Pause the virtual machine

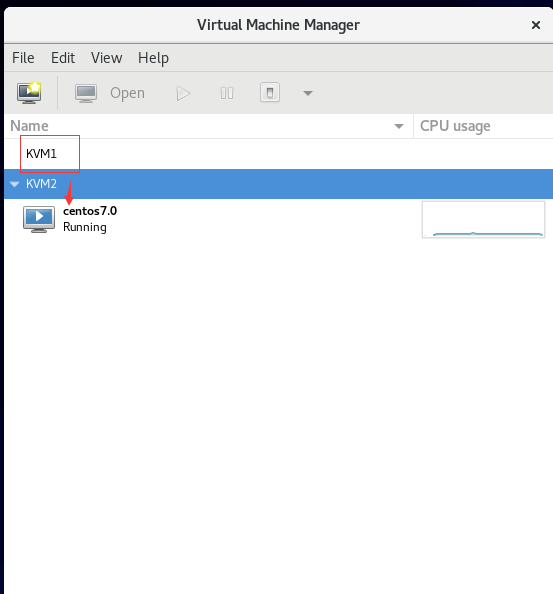pyautogui.click(x=227, y=93)
